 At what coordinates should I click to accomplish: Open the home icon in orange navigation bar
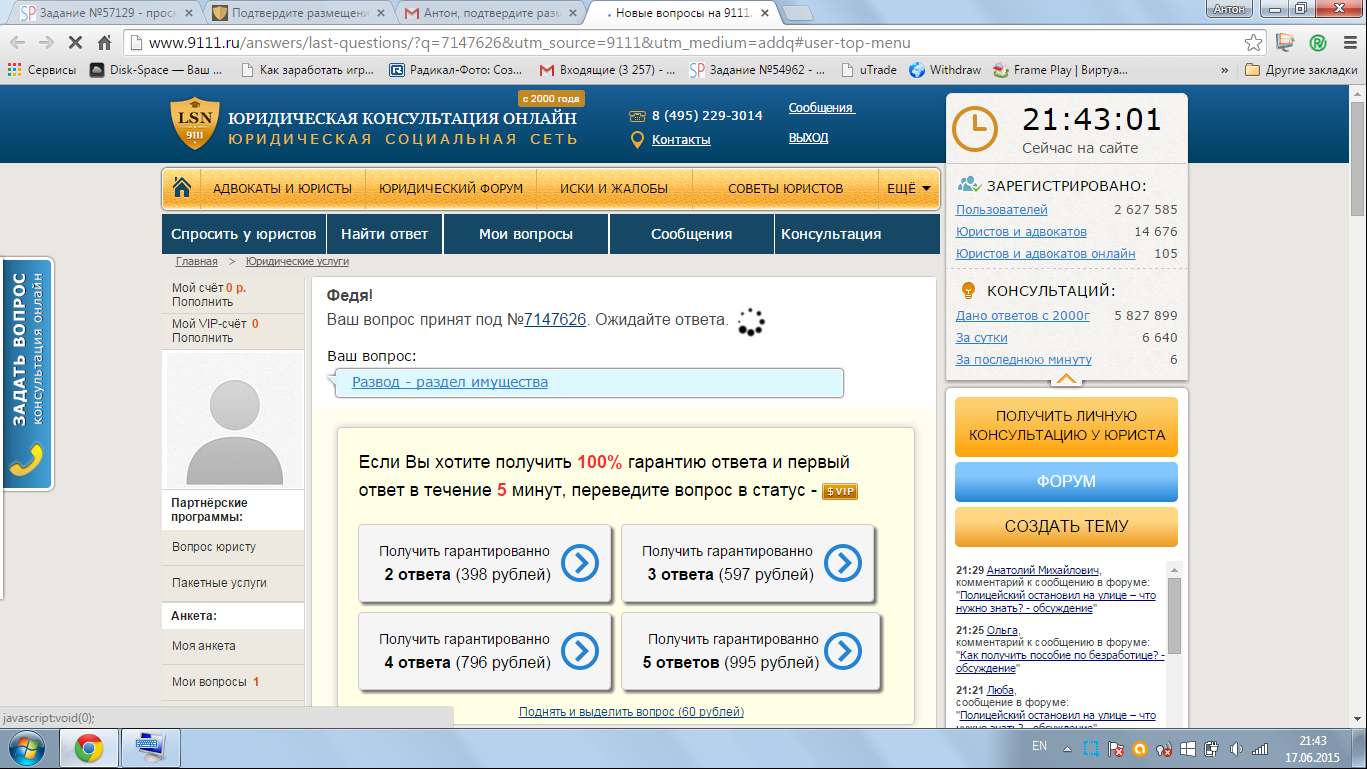(x=182, y=188)
